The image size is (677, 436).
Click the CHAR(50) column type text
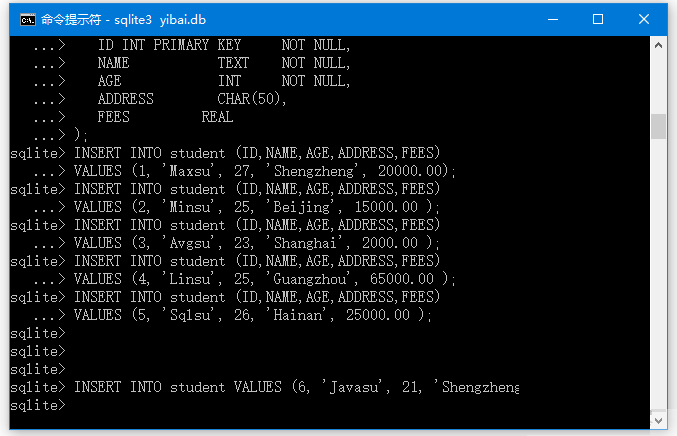click(249, 99)
